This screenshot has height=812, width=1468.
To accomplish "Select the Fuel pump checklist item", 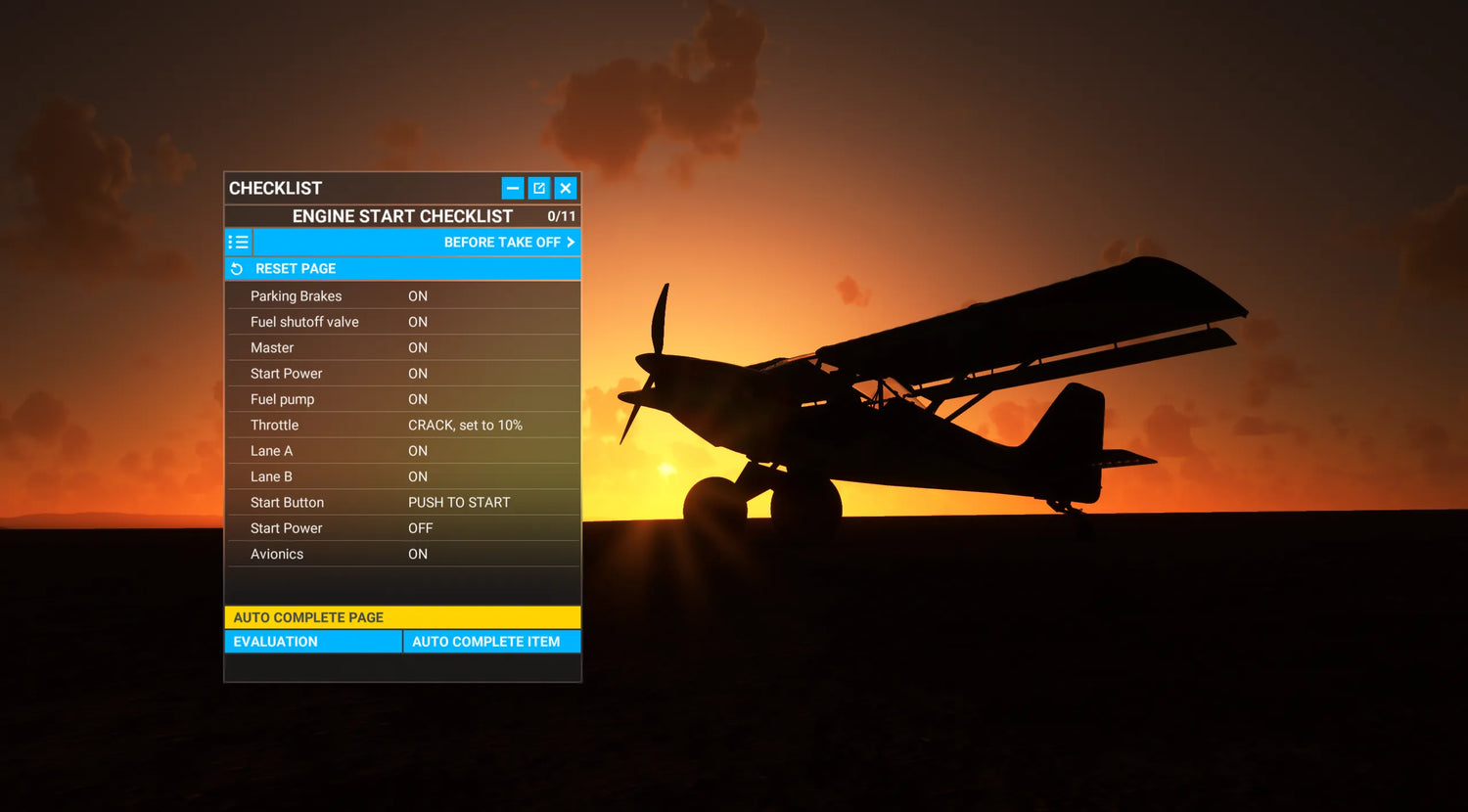I will coord(402,399).
